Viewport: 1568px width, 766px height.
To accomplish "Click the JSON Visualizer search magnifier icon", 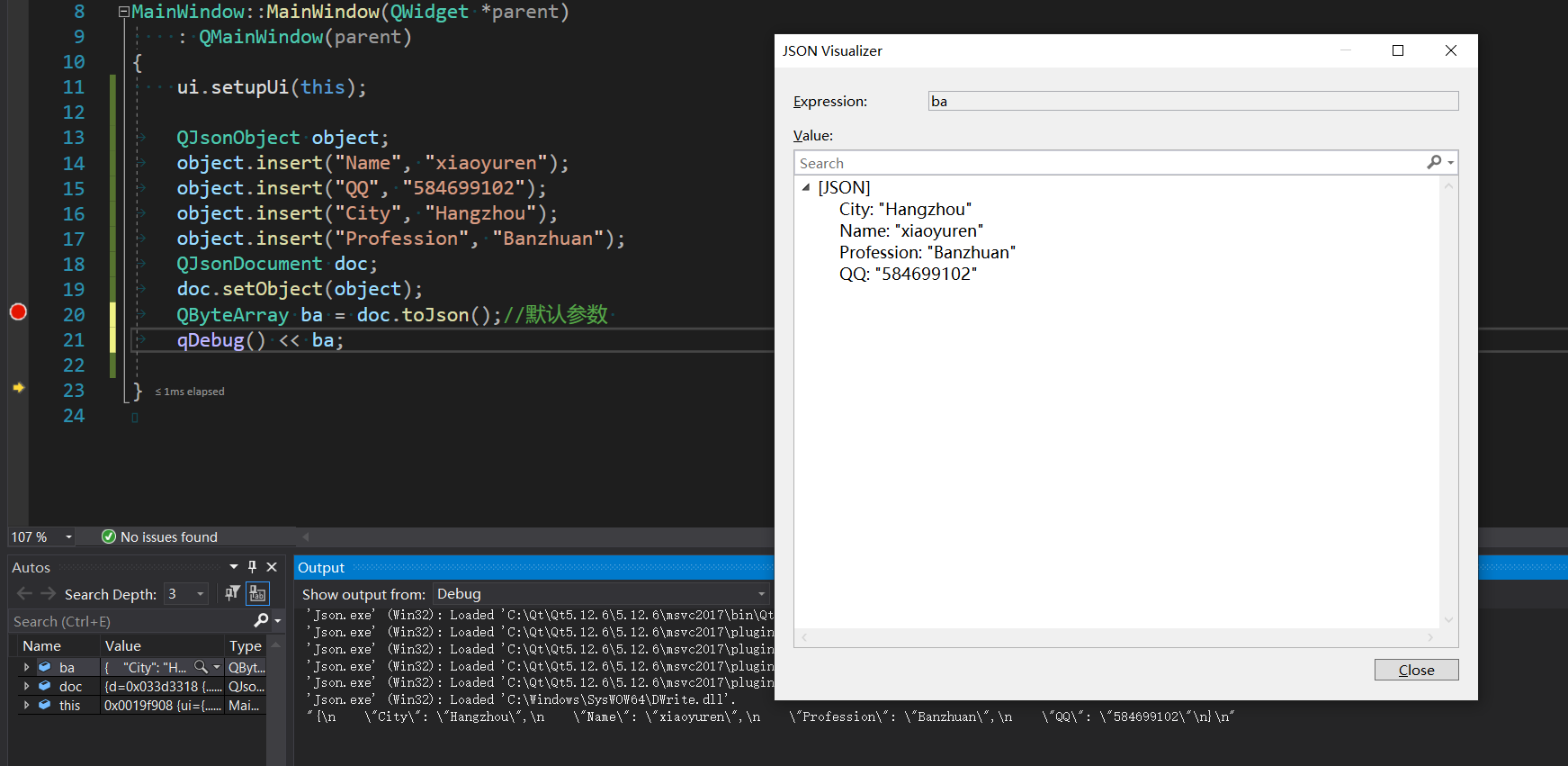I will pyautogui.click(x=1434, y=162).
